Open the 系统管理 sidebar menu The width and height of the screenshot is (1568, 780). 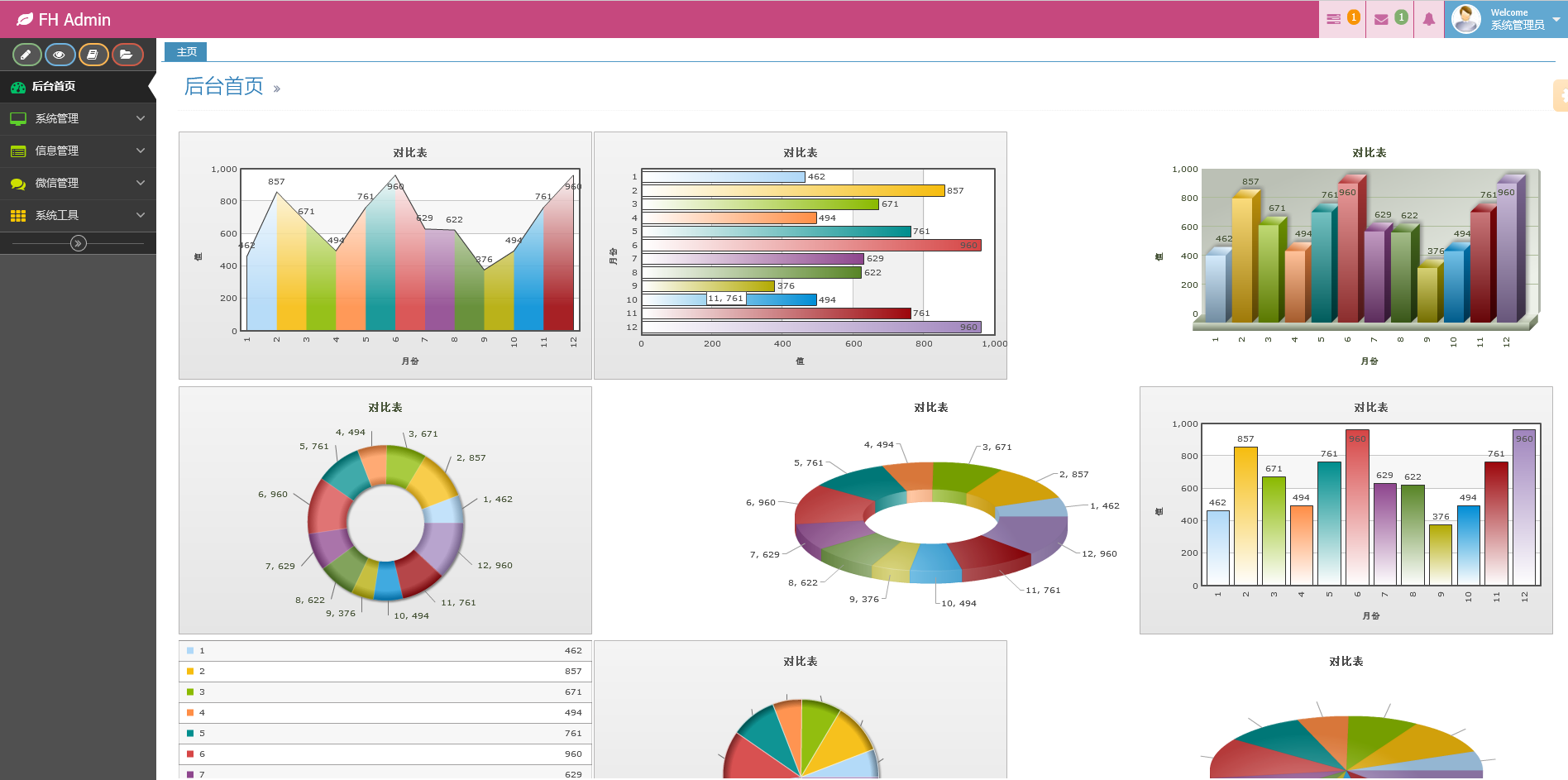[78, 119]
